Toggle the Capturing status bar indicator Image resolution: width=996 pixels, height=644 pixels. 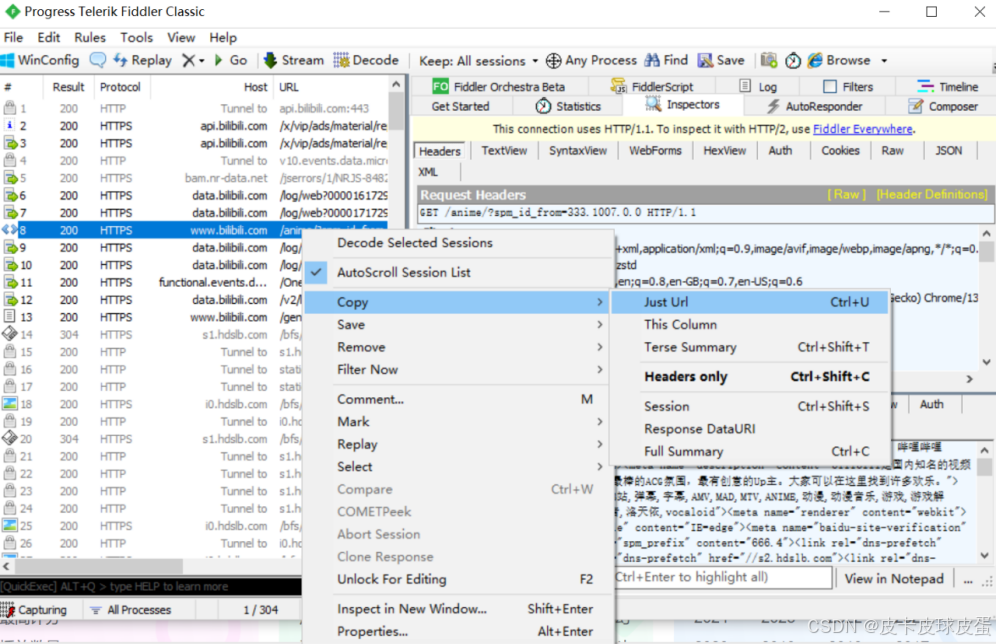coord(34,610)
